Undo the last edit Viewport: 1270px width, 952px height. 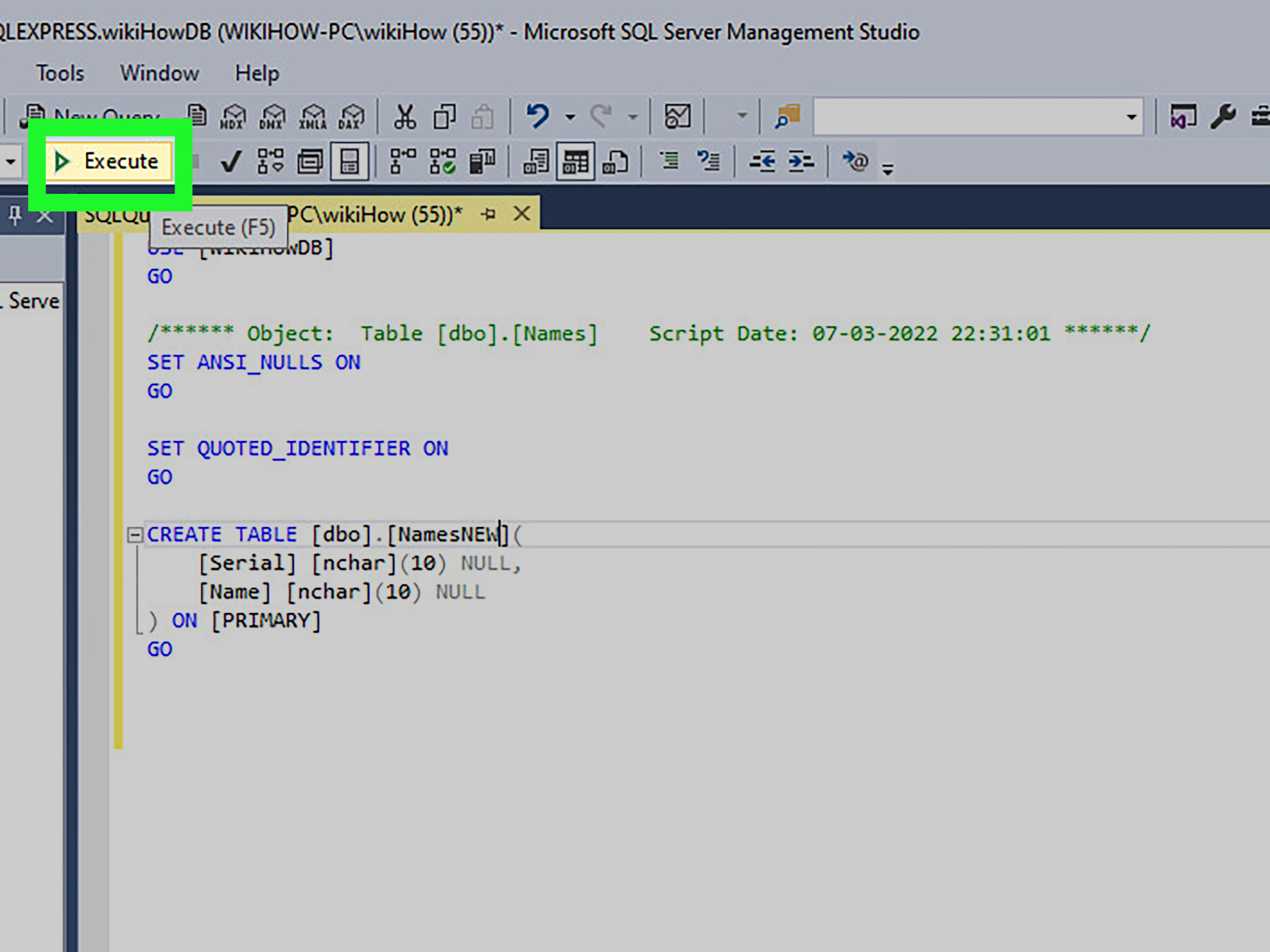tap(537, 117)
